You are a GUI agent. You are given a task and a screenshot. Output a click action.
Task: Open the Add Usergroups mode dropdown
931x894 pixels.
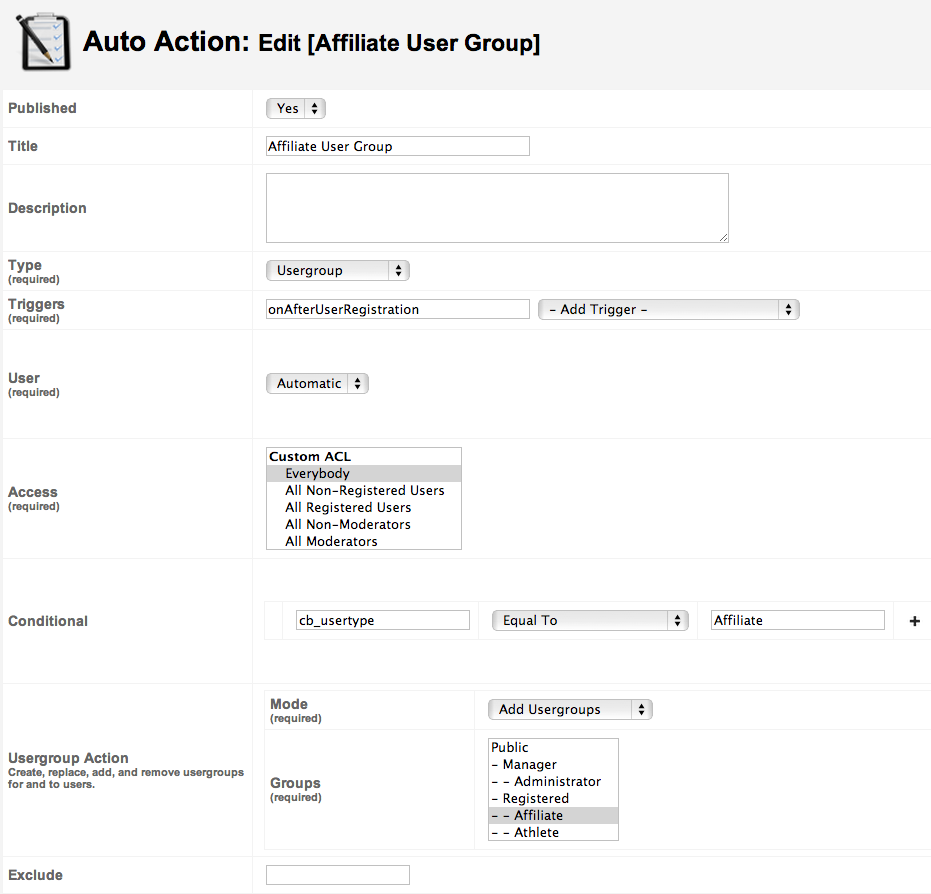570,709
